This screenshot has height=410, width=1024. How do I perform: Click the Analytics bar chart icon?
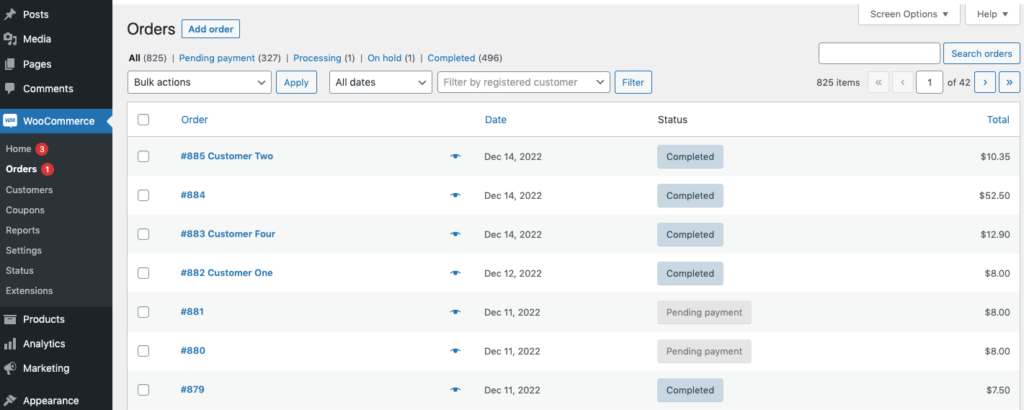[10, 343]
